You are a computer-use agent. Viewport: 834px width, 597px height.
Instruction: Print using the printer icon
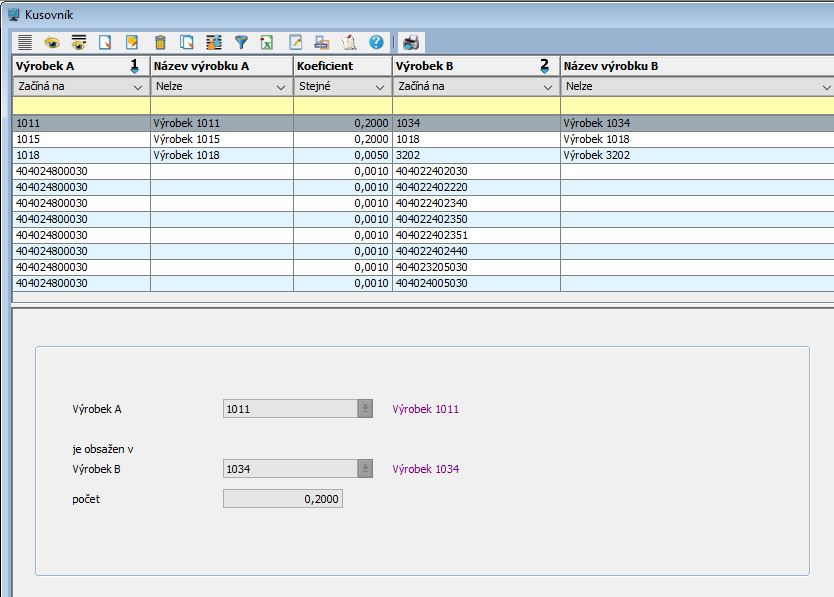(411, 43)
